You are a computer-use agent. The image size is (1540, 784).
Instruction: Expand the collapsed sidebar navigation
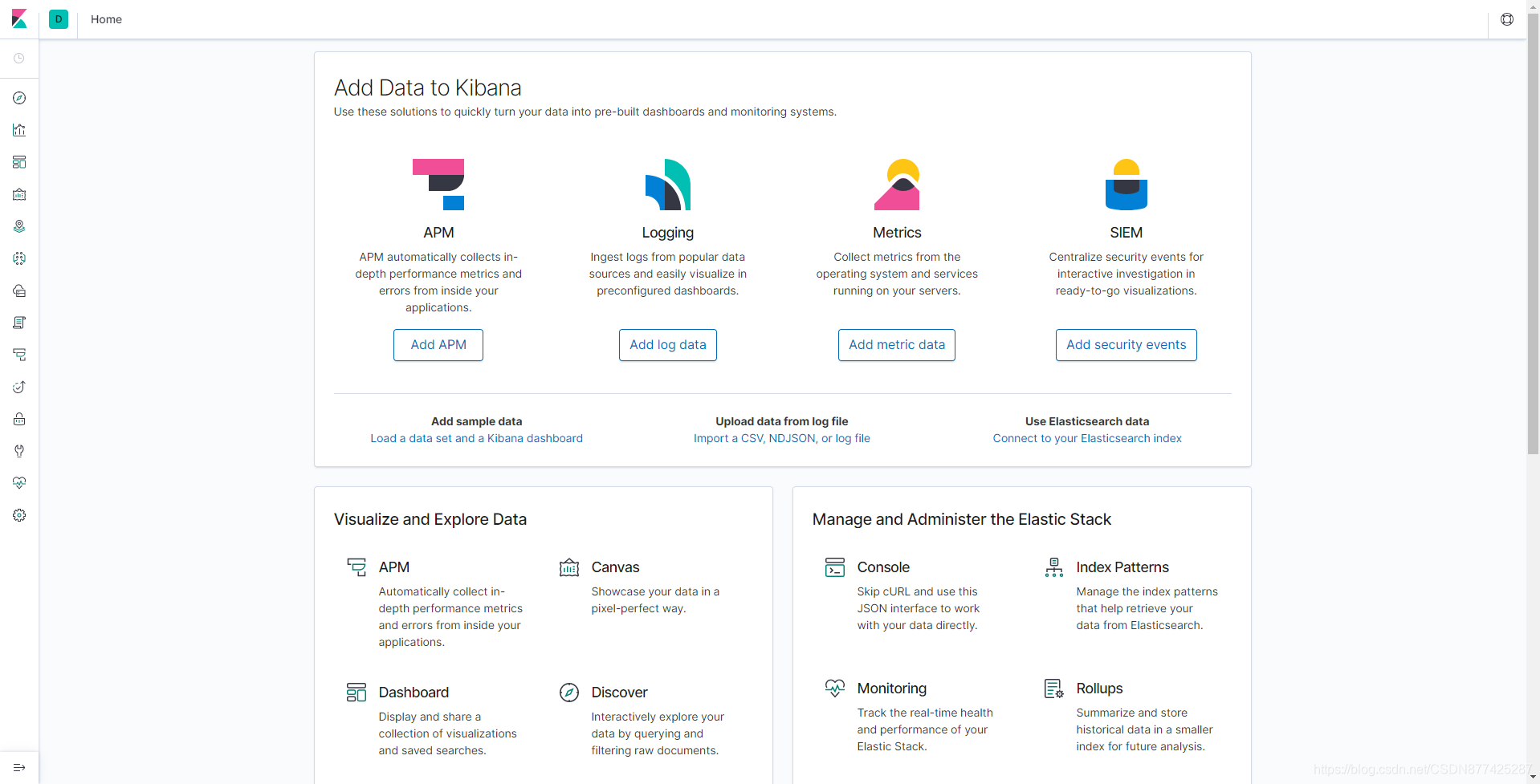point(19,767)
